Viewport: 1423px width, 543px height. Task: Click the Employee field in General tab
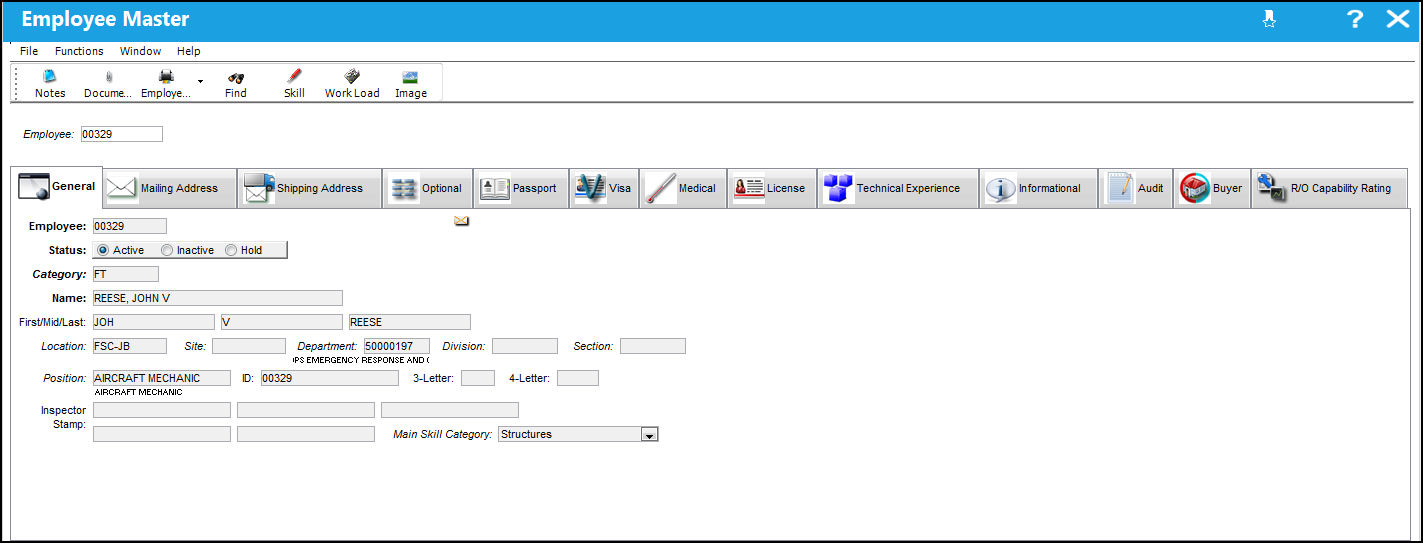click(x=129, y=226)
